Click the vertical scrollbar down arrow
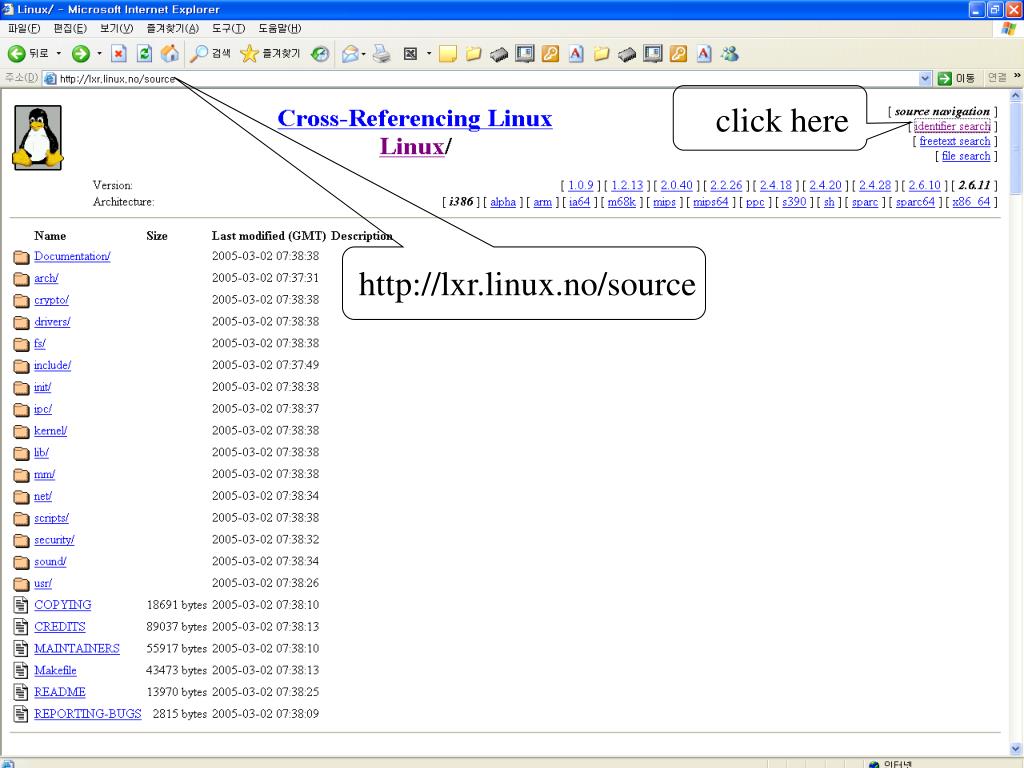 coord(1016,748)
